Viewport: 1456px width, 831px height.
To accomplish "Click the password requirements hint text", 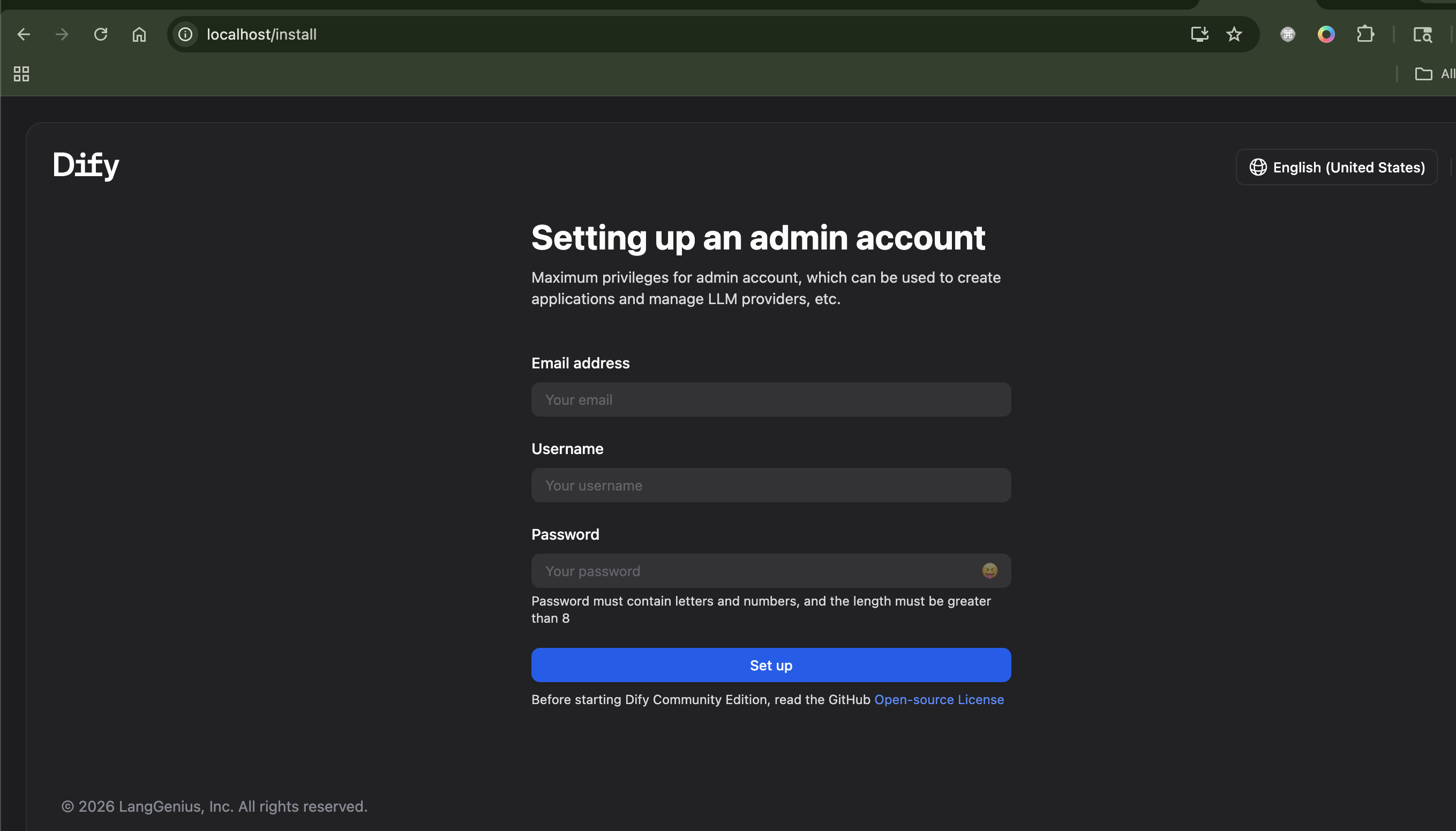I will click(761, 609).
